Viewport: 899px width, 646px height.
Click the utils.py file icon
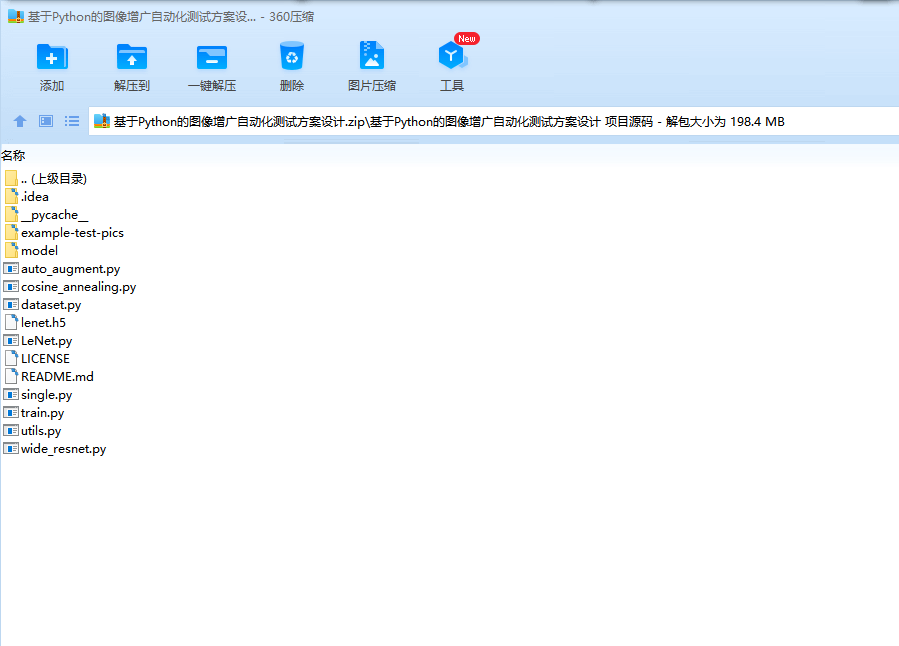point(11,430)
